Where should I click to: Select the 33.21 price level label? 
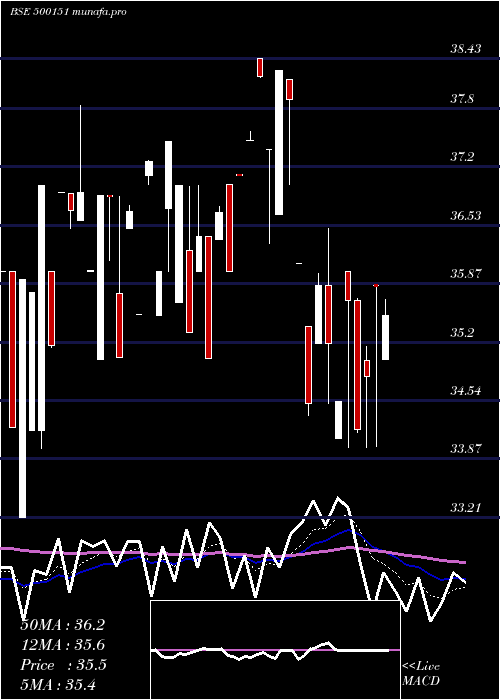pyautogui.click(x=466, y=508)
